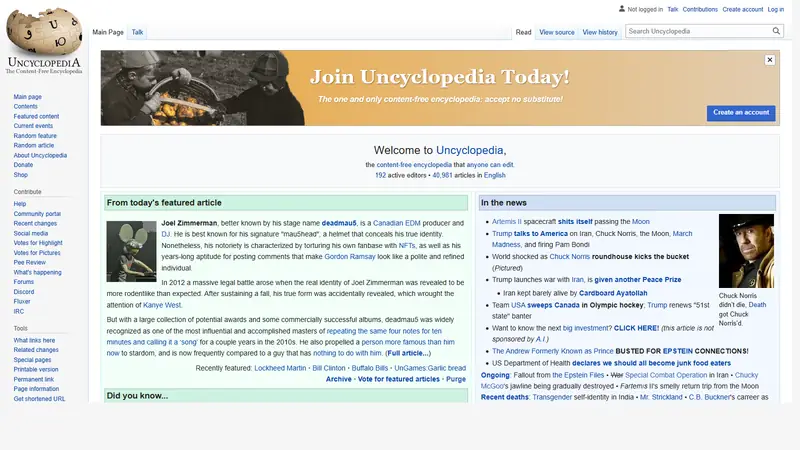Click Create account in top bar

point(742,9)
